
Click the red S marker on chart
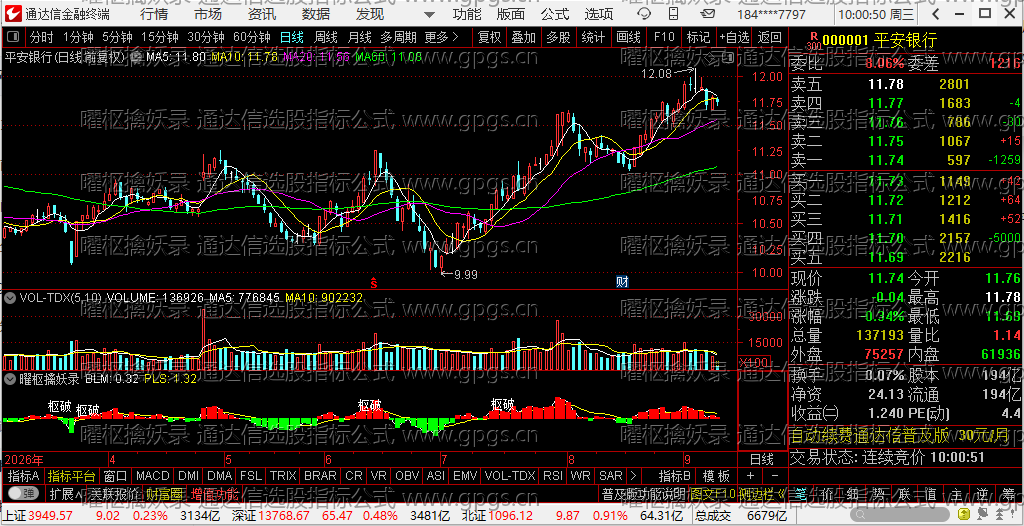374,282
